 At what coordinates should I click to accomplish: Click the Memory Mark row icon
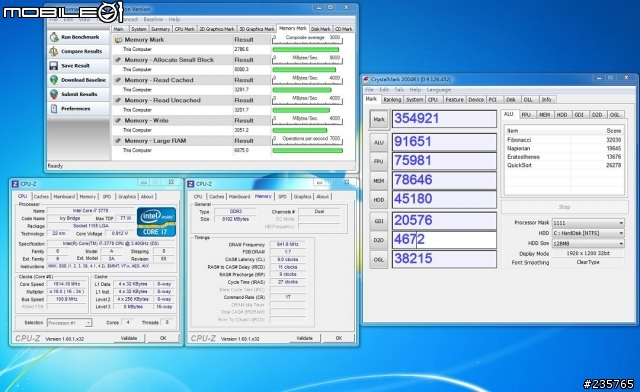pyautogui.click(x=118, y=40)
